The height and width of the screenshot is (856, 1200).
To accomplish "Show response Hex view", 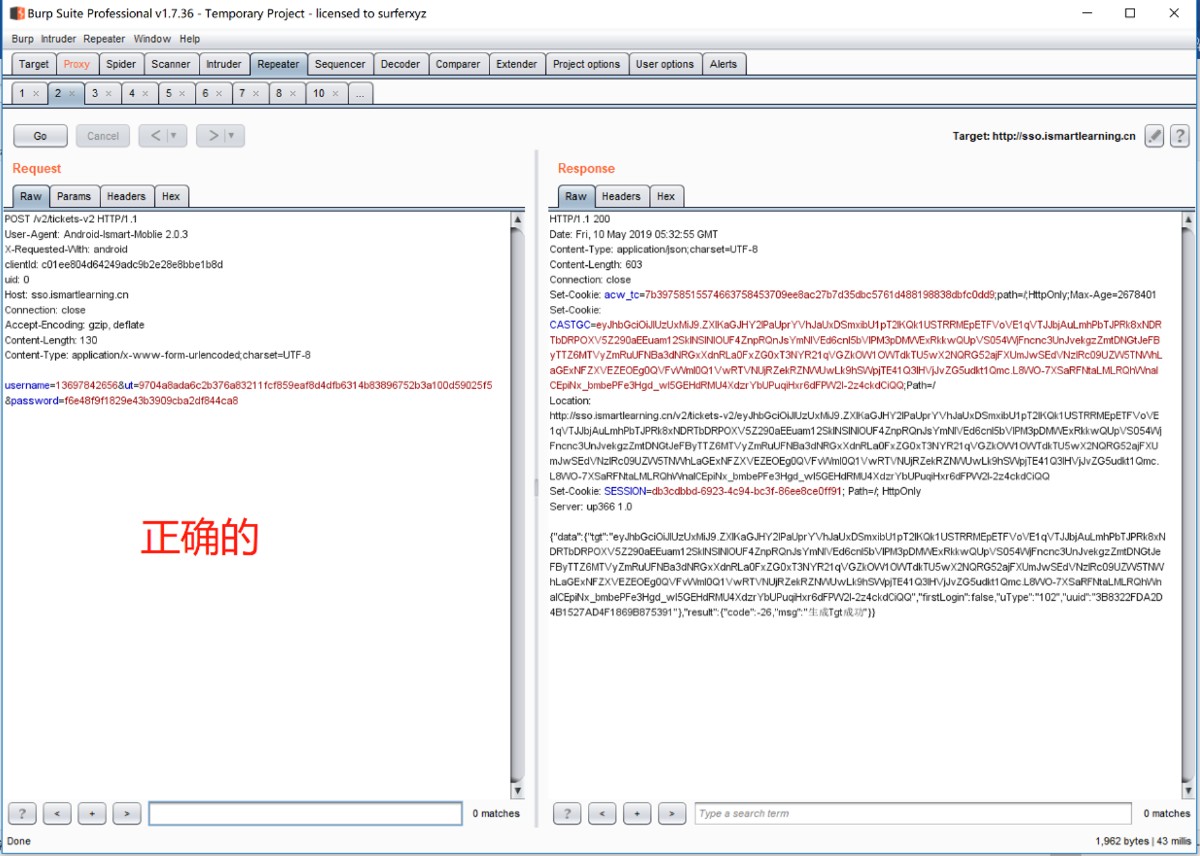I will (666, 196).
